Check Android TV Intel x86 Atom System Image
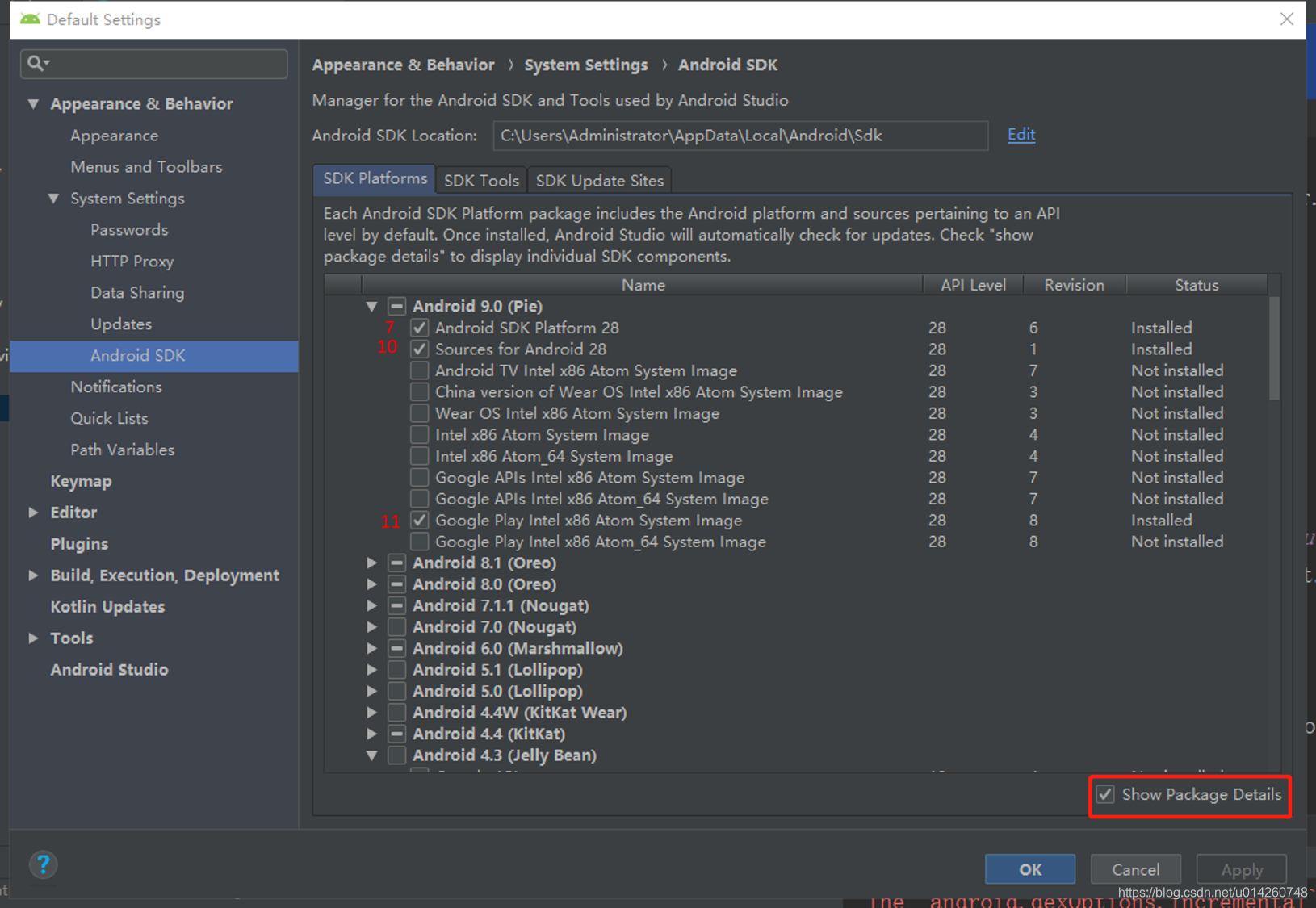The height and width of the screenshot is (908, 1316). [419, 370]
